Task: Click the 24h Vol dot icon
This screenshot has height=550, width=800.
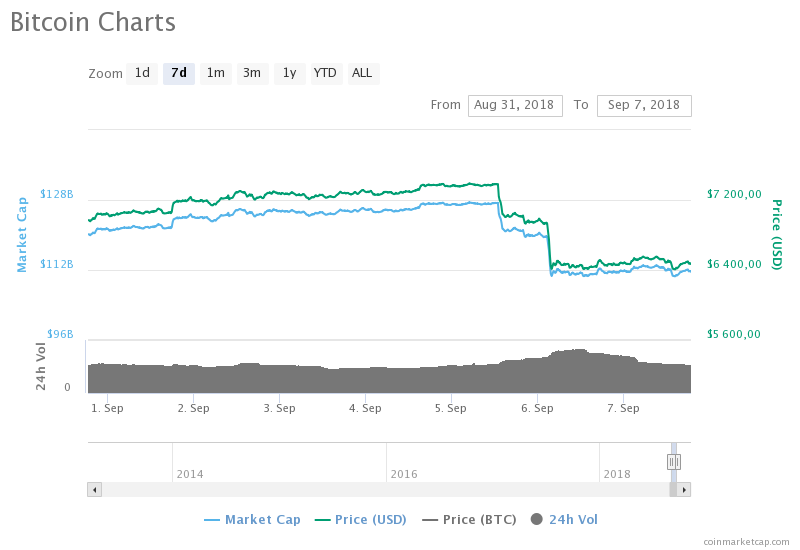Action: tap(537, 519)
